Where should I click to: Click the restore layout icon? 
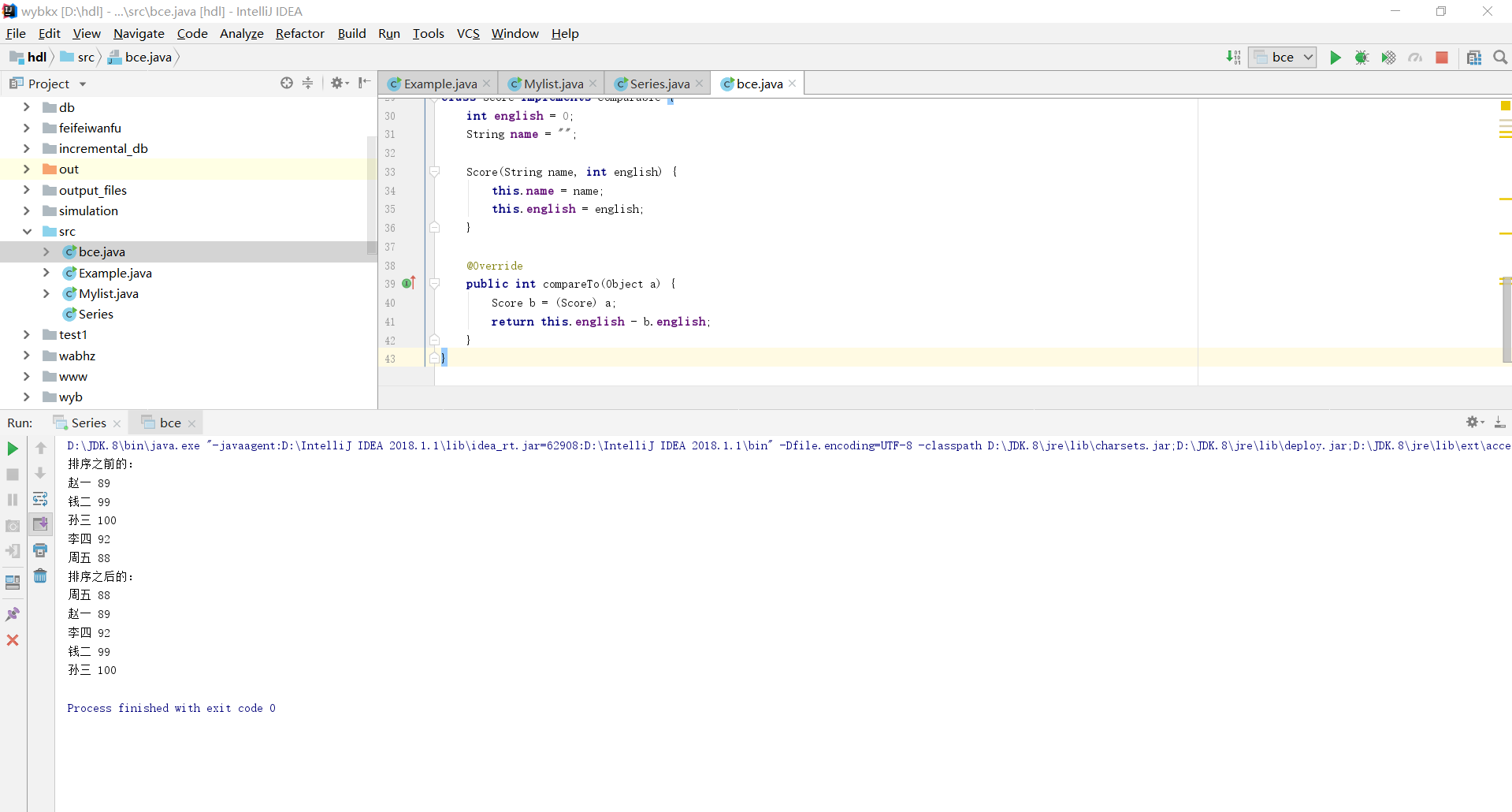tap(13, 583)
